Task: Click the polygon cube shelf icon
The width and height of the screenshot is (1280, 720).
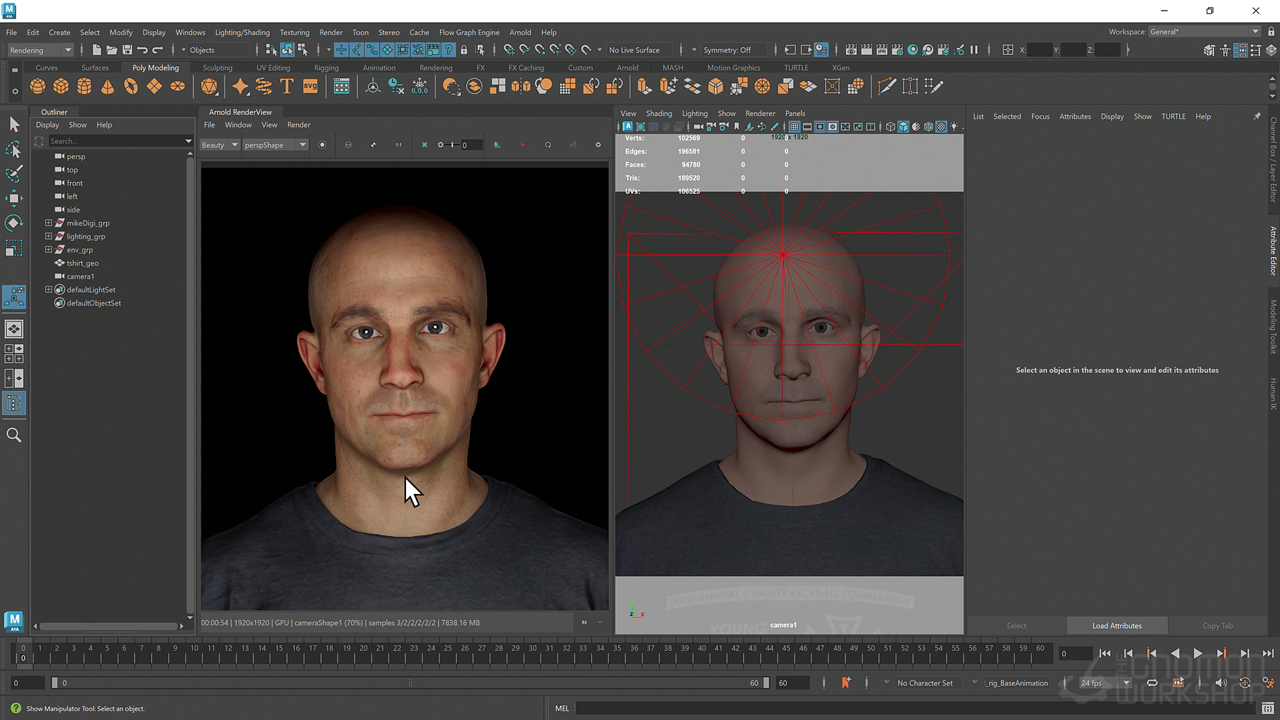Action: point(61,87)
